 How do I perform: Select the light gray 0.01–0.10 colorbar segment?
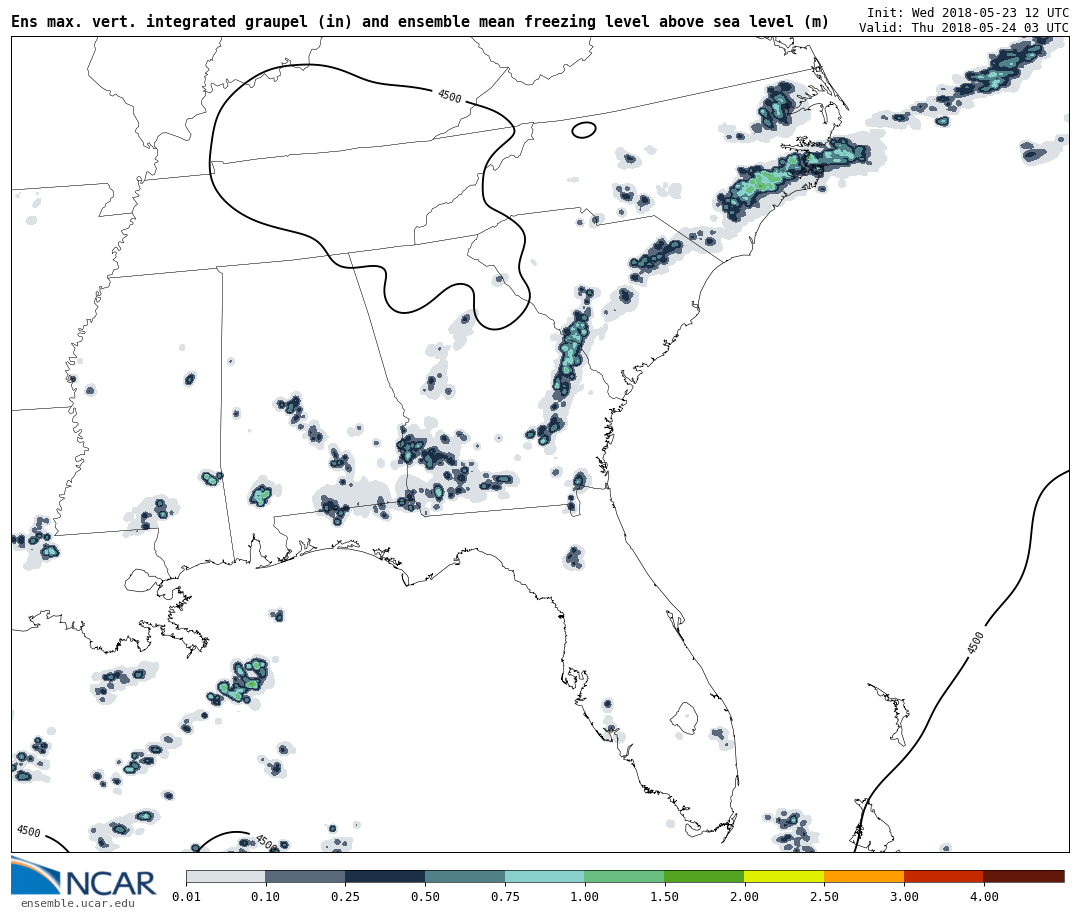pos(225,876)
